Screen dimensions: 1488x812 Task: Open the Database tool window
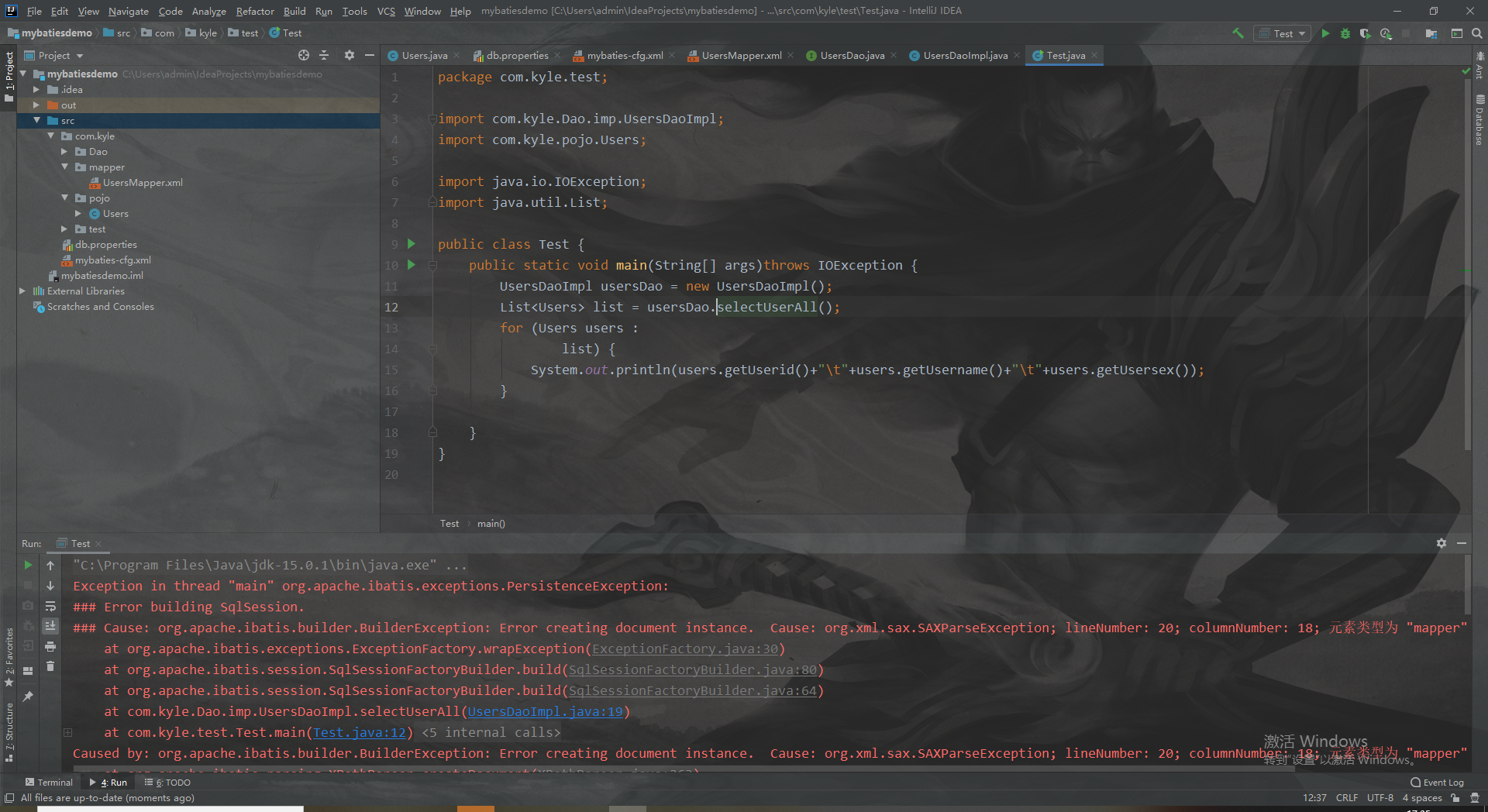pyautogui.click(x=1479, y=120)
